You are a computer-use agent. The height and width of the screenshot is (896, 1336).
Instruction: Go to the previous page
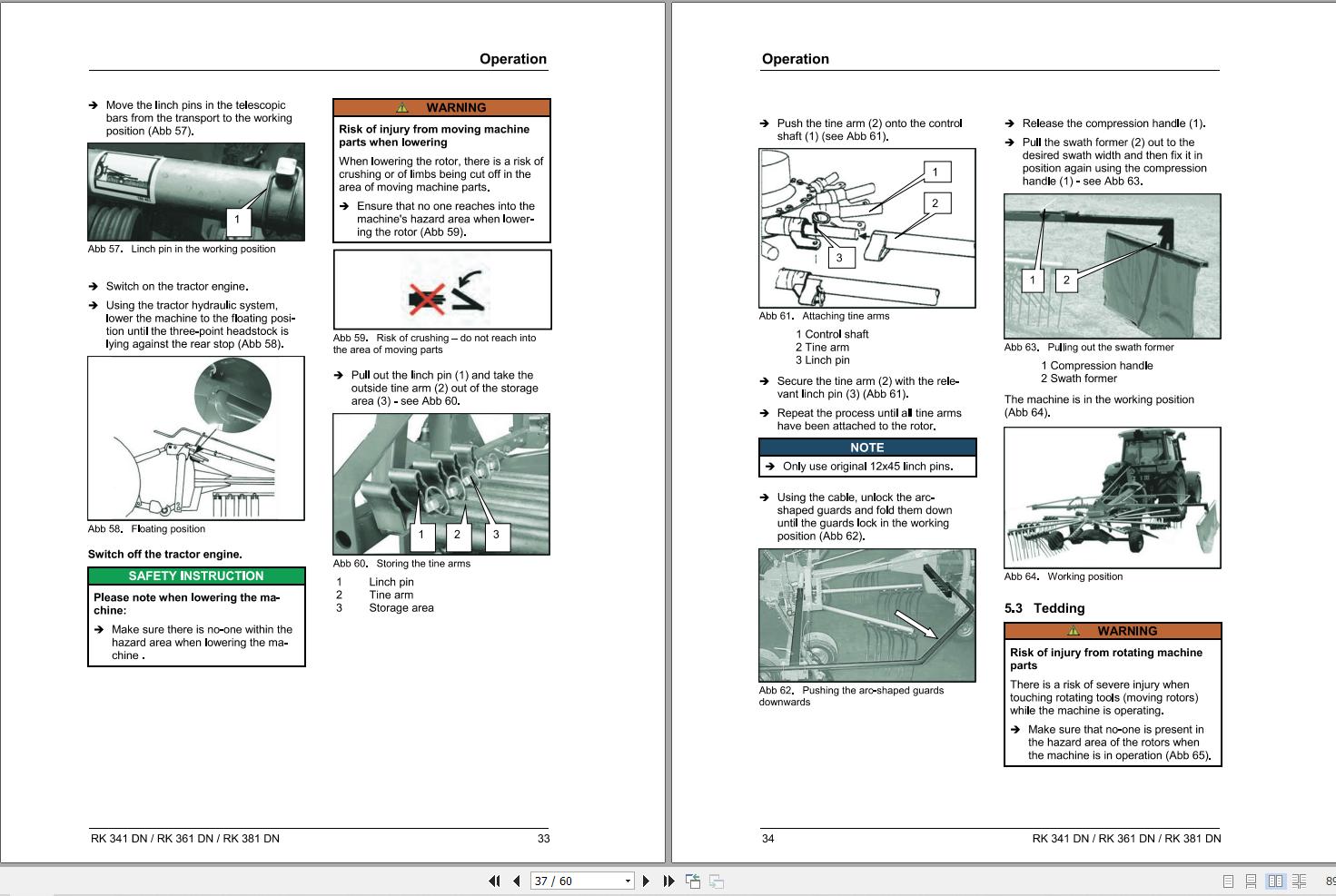pyautogui.click(x=515, y=881)
